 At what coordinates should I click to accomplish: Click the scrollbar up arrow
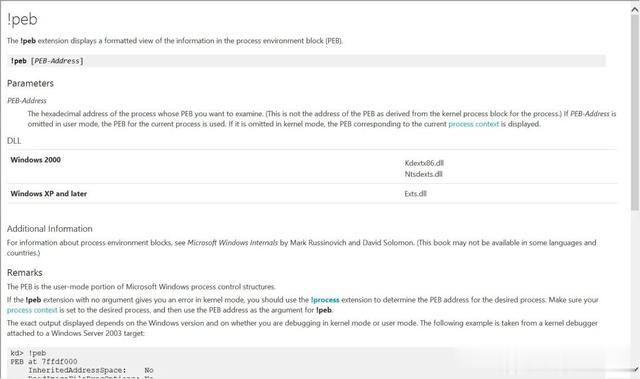click(x=635, y=10)
